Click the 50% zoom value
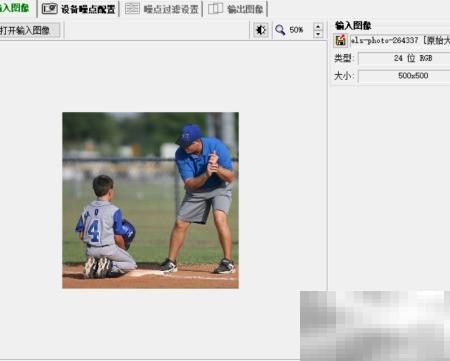Image resolution: width=450 pixels, height=361 pixels. pyautogui.click(x=296, y=30)
